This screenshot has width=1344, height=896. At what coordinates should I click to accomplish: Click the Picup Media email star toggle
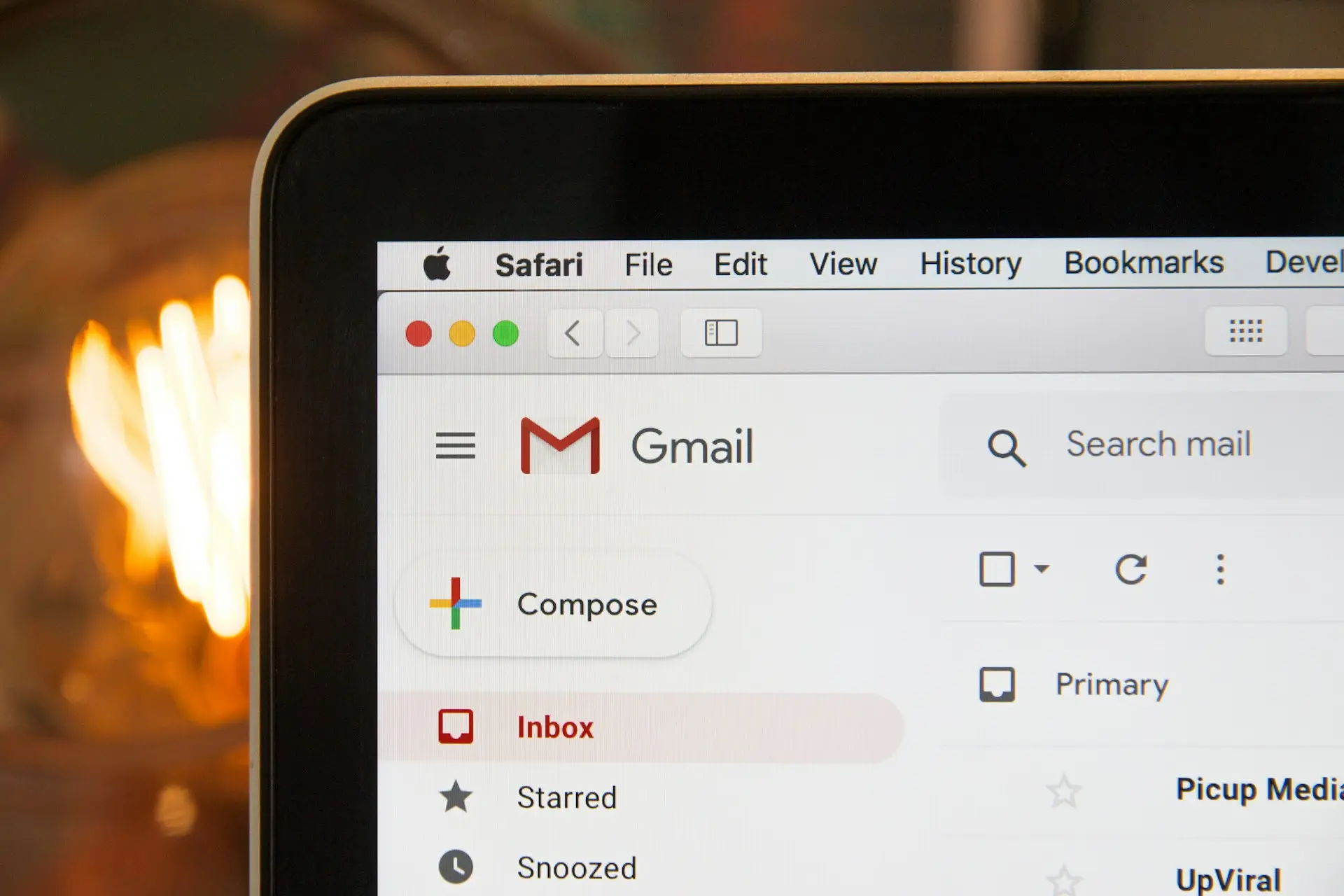click(x=1063, y=790)
